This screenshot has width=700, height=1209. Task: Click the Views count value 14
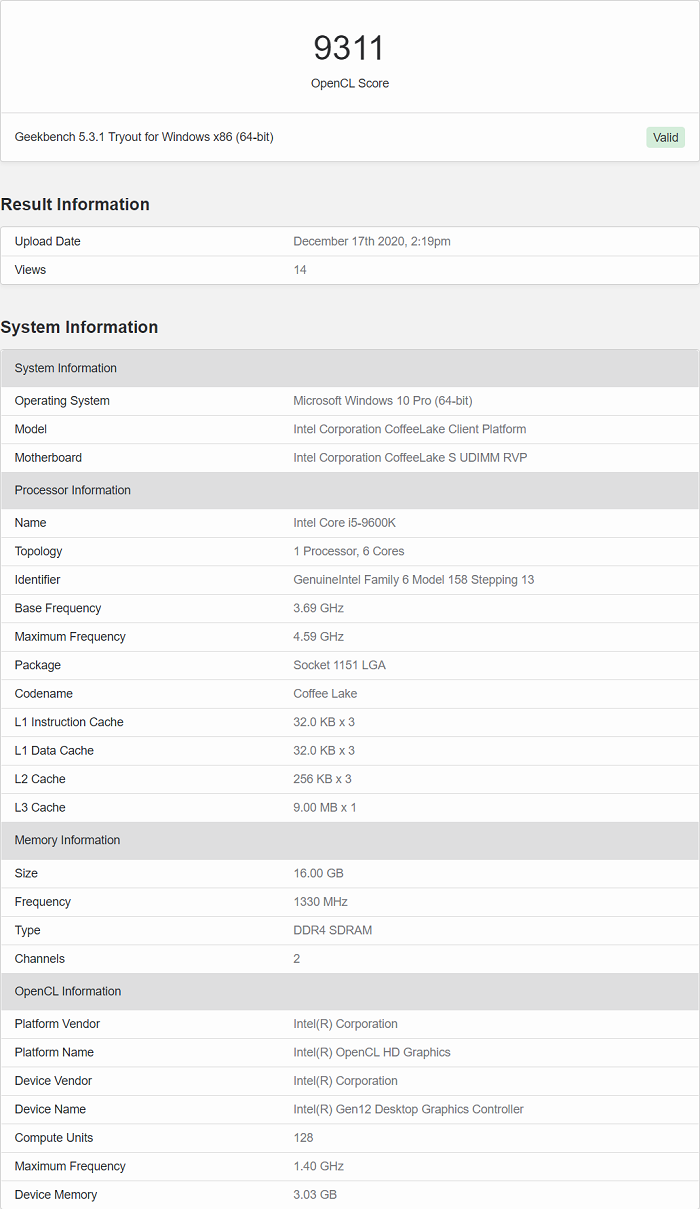tap(300, 270)
